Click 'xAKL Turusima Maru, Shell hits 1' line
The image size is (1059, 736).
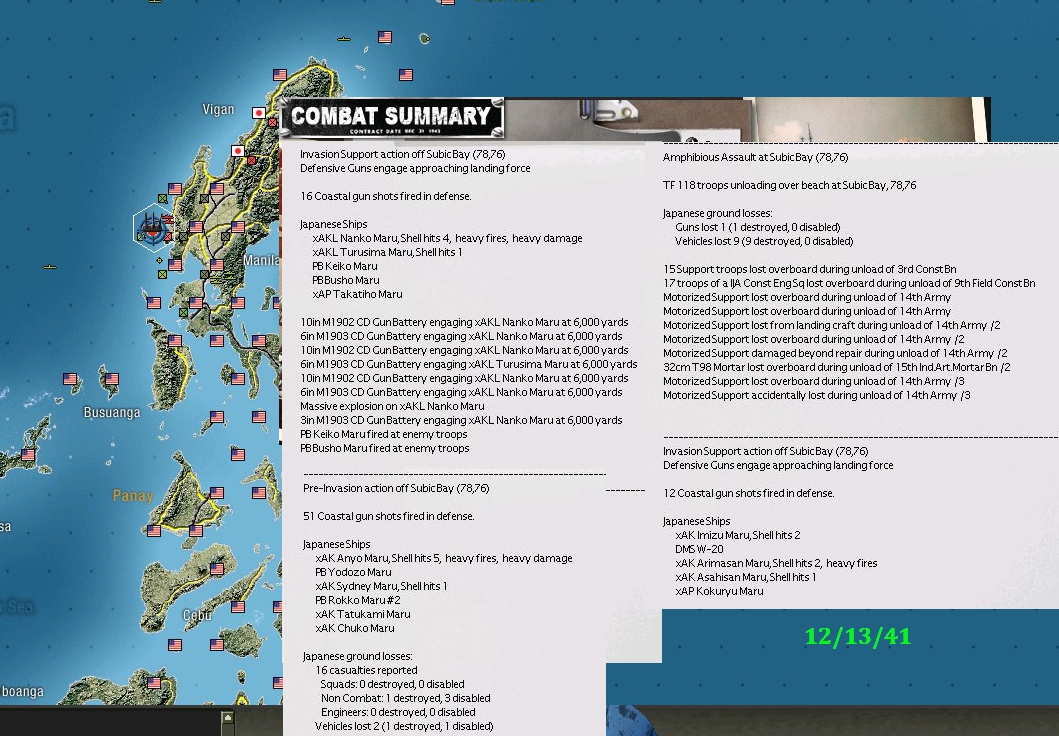387,253
